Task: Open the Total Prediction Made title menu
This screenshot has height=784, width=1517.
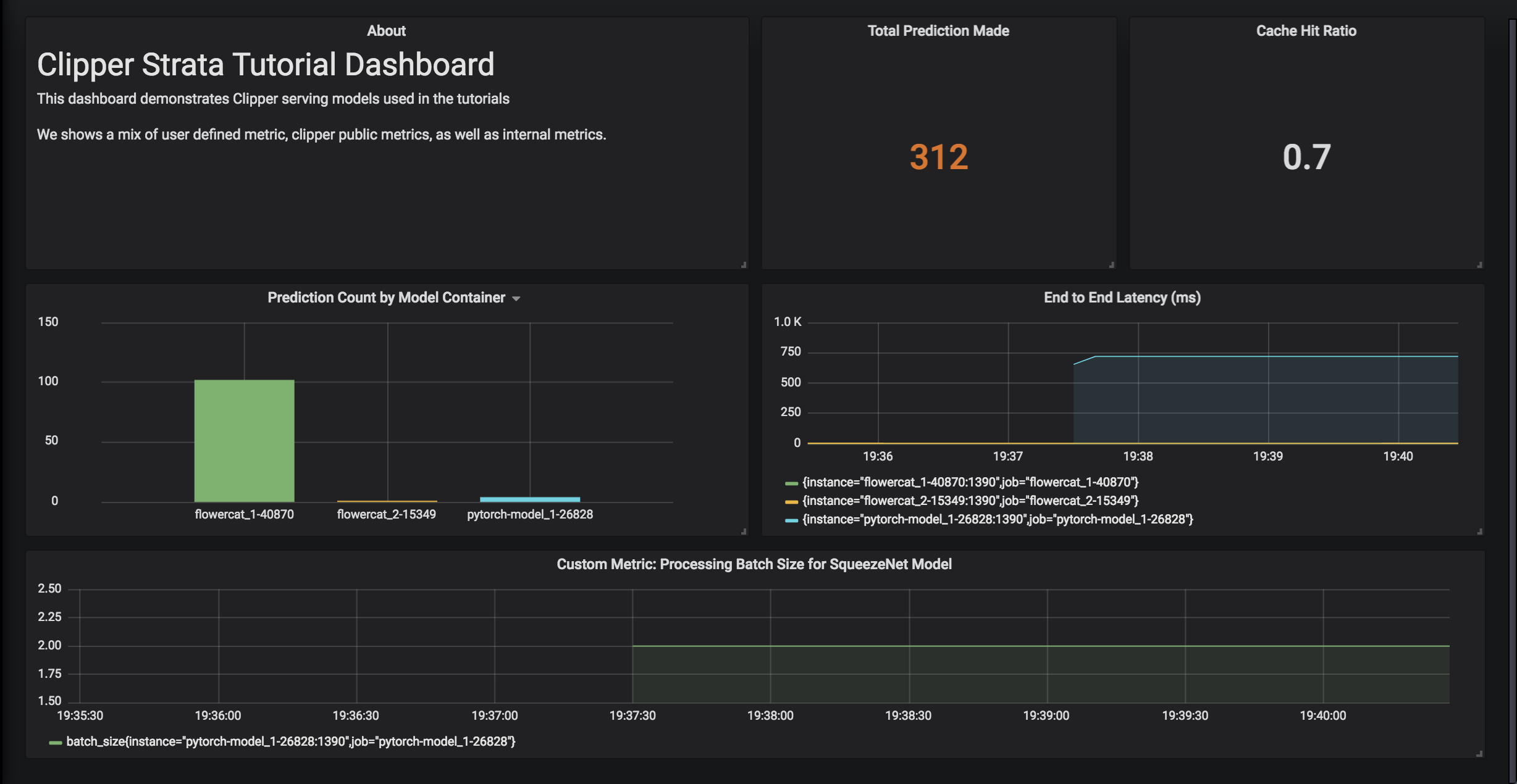Action: (938, 31)
